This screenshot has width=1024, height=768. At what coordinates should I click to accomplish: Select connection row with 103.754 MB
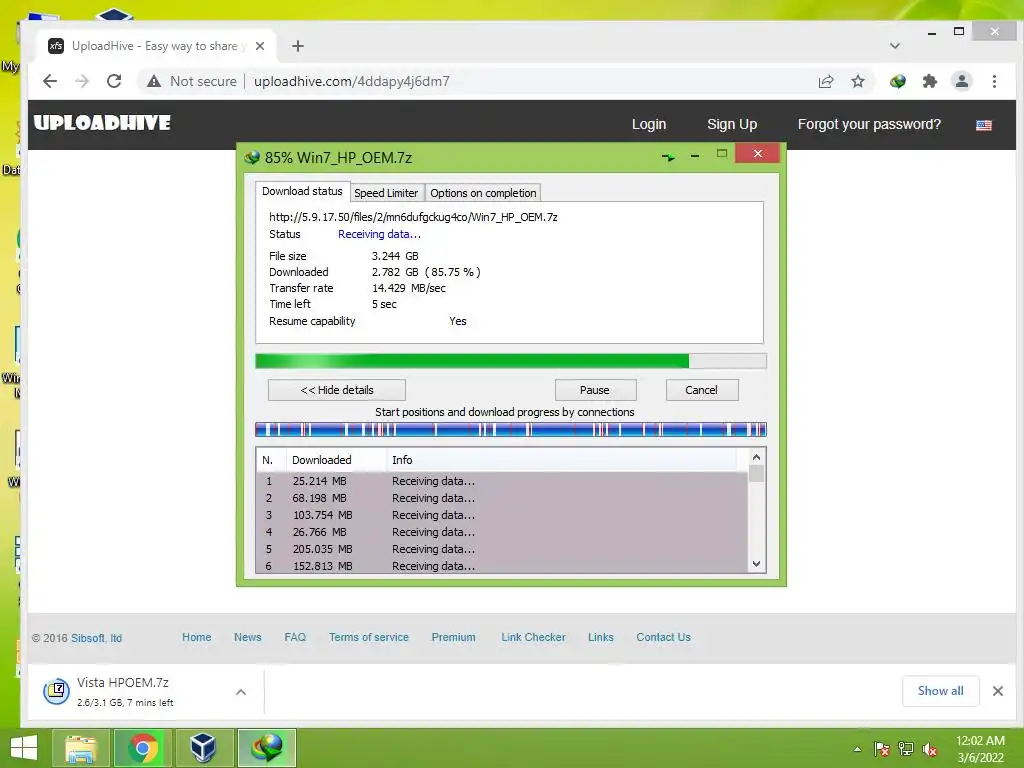click(502, 515)
